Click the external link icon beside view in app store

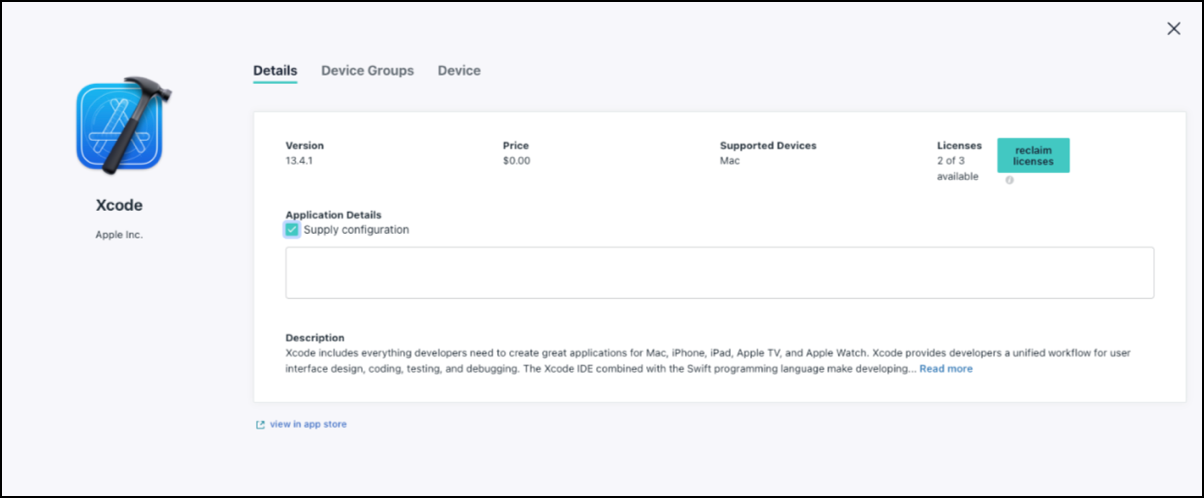tap(261, 425)
